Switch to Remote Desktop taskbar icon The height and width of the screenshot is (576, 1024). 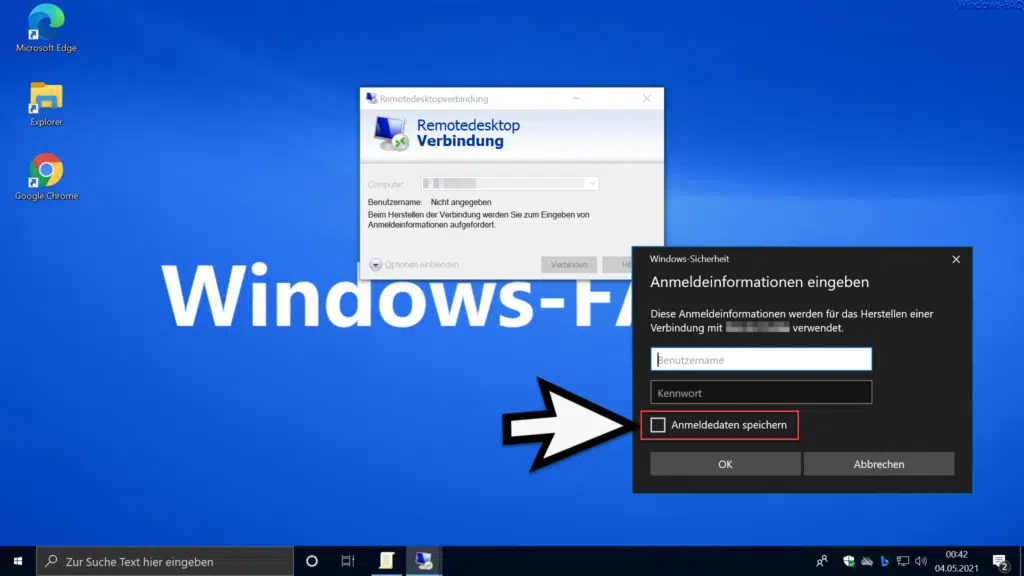tap(423, 561)
